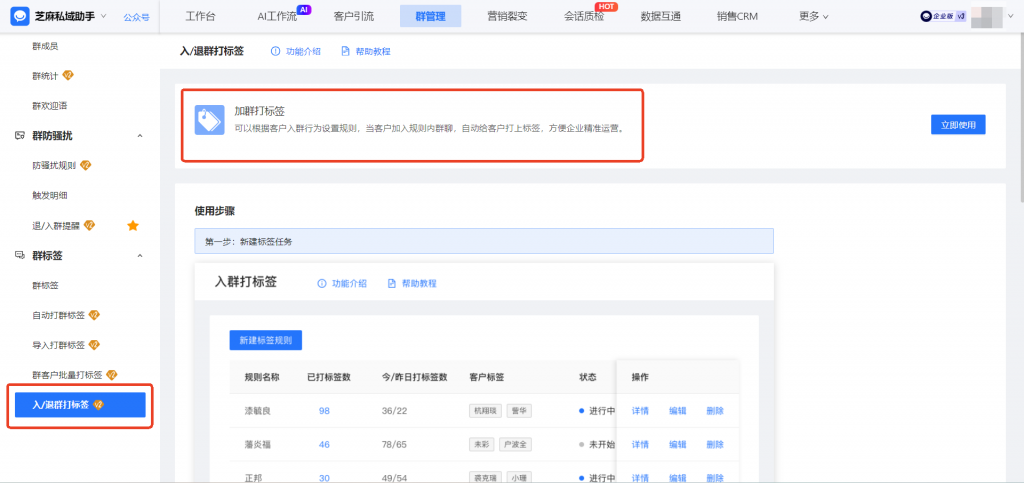Screen dimensions: 1024x483
Task: Open 详情 for the 漆毓良 row
Action: [x=640, y=411]
